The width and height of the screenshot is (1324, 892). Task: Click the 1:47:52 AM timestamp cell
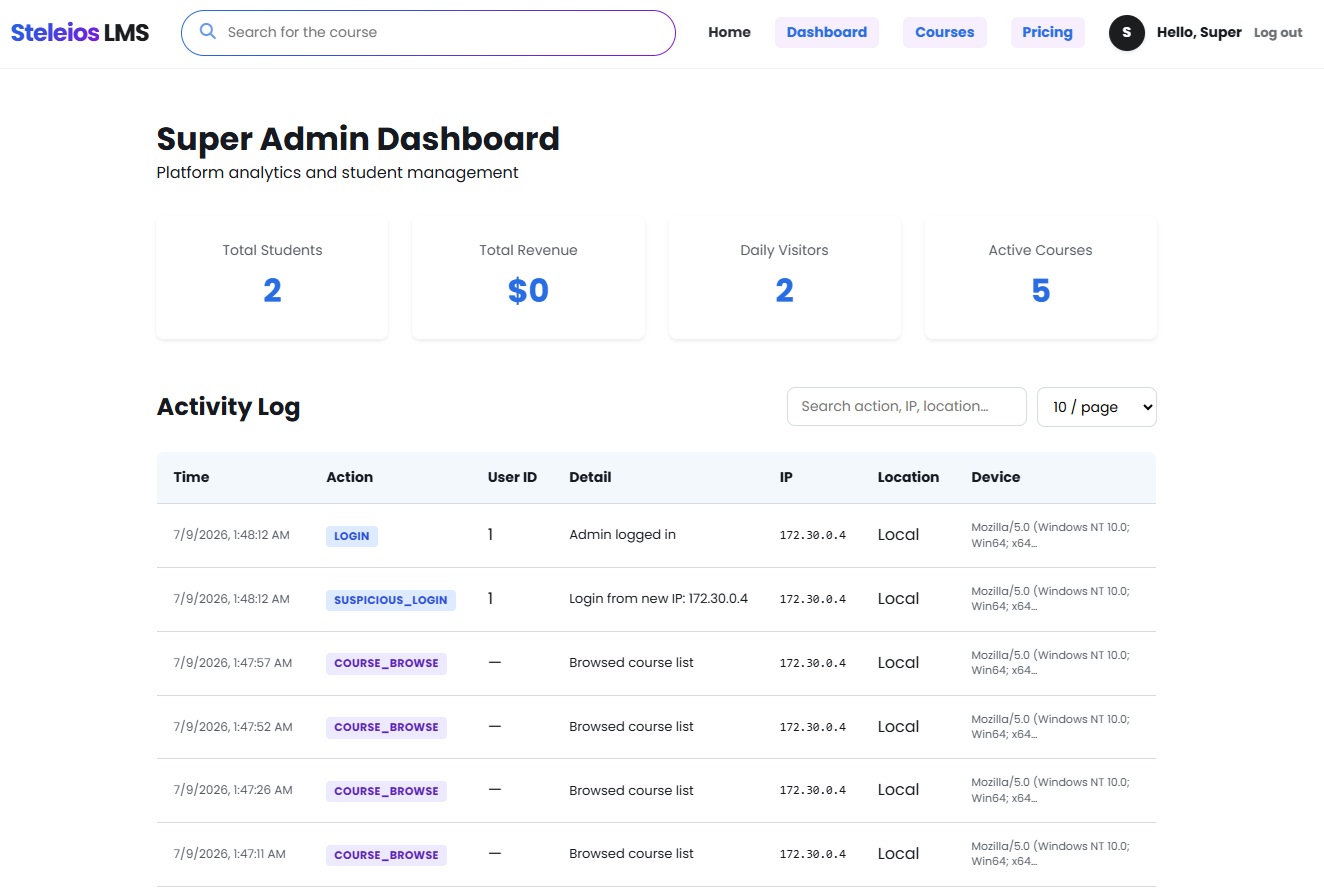click(233, 726)
